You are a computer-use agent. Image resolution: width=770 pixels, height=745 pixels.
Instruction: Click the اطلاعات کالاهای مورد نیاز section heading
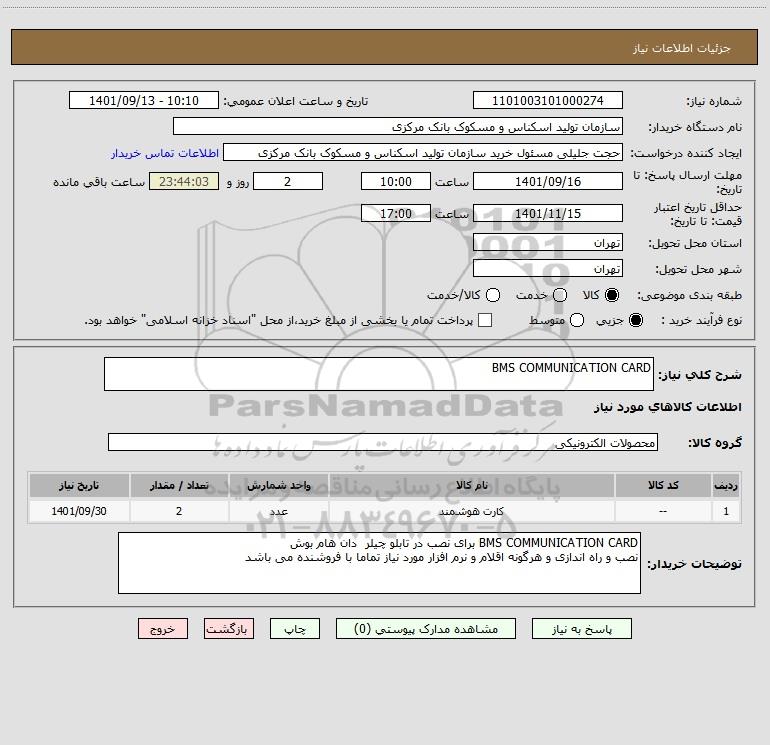click(x=668, y=407)
